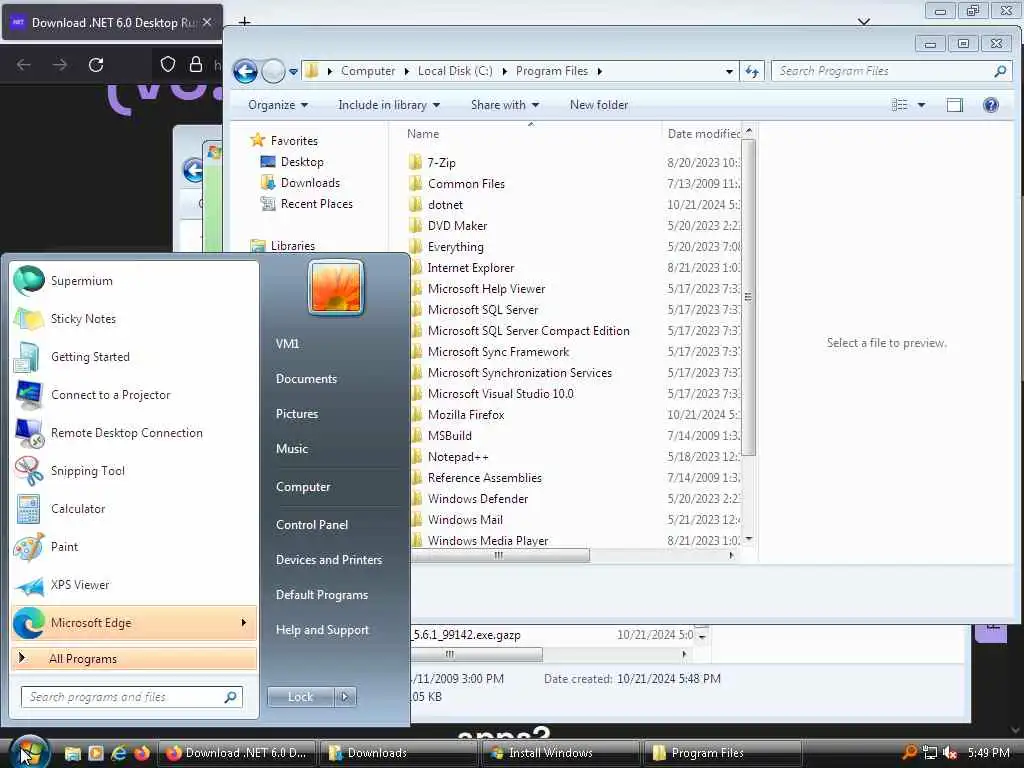The height and width of the screenshot is (768, 1024).
Task: Click volume muted tray icon
Action: (950, 753)
